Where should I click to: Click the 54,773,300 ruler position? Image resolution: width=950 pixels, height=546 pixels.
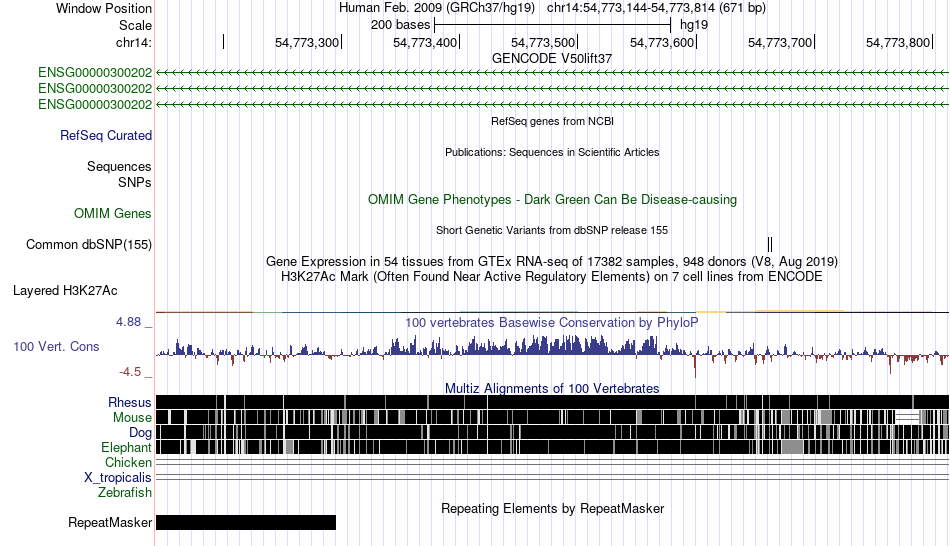point(307,42)
